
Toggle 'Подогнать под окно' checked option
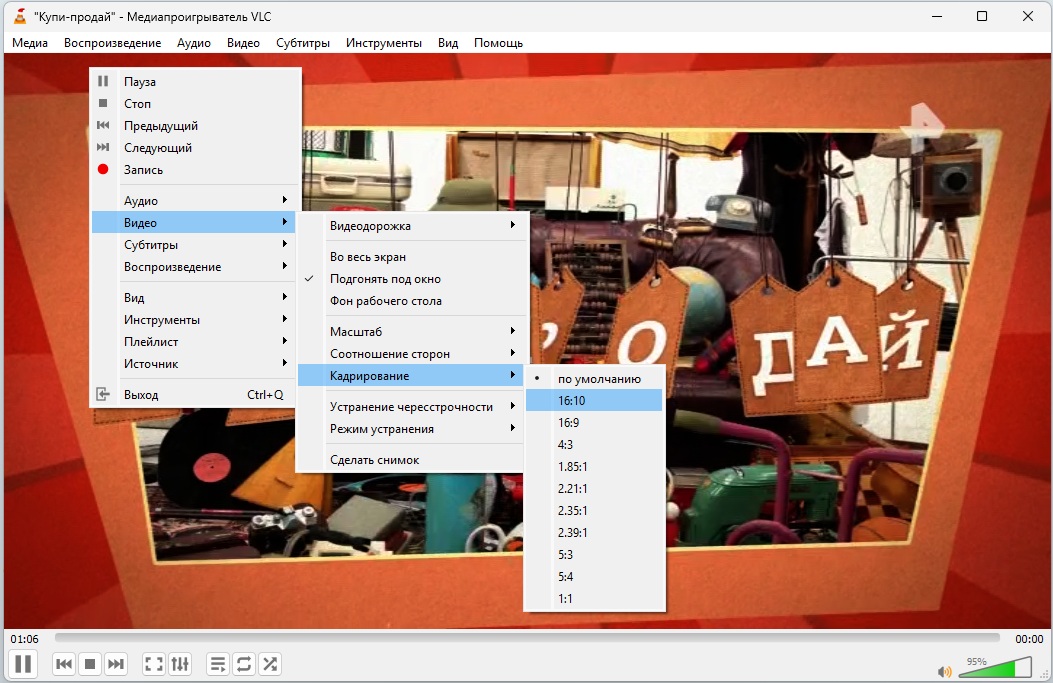[385, 279]
